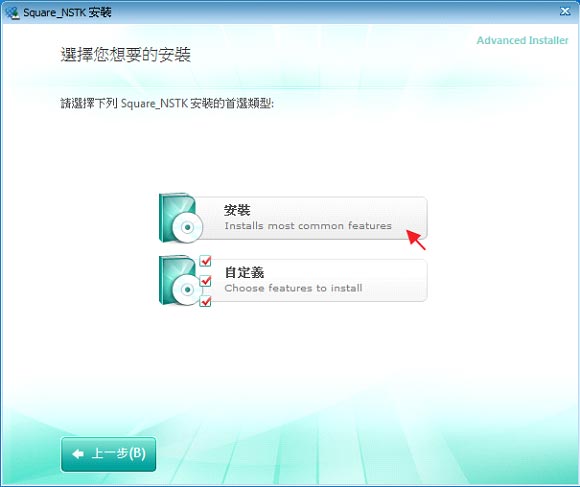580x487 pixels.
Task: Click the Square_NSTK installer icon in title bar
Action: (x=12, y=13)
